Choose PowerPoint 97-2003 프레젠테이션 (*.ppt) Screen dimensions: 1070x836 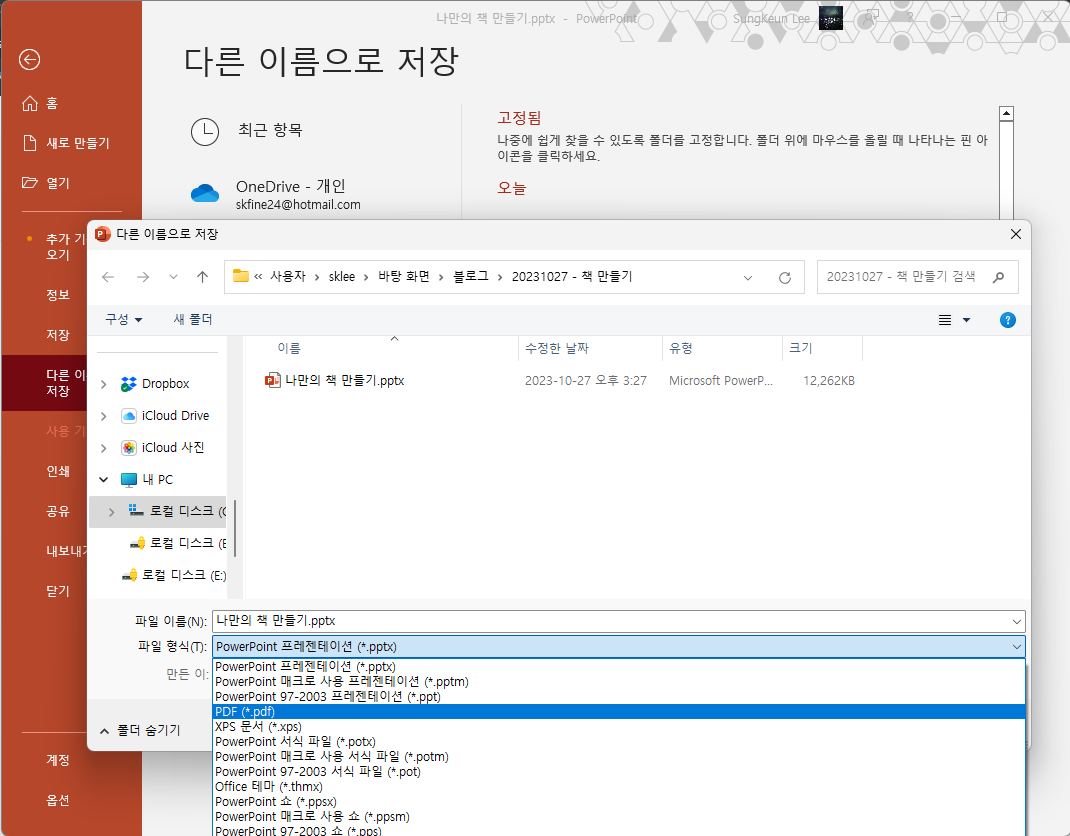[619, 697]
